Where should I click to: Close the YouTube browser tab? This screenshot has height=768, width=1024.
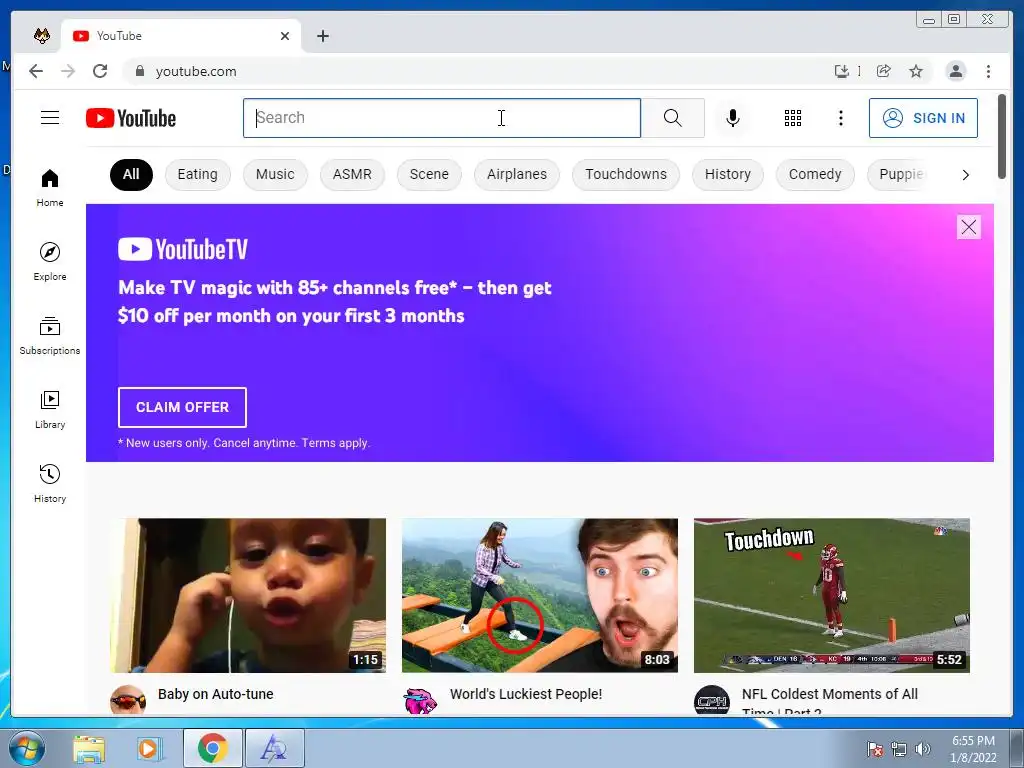(285, 36)
